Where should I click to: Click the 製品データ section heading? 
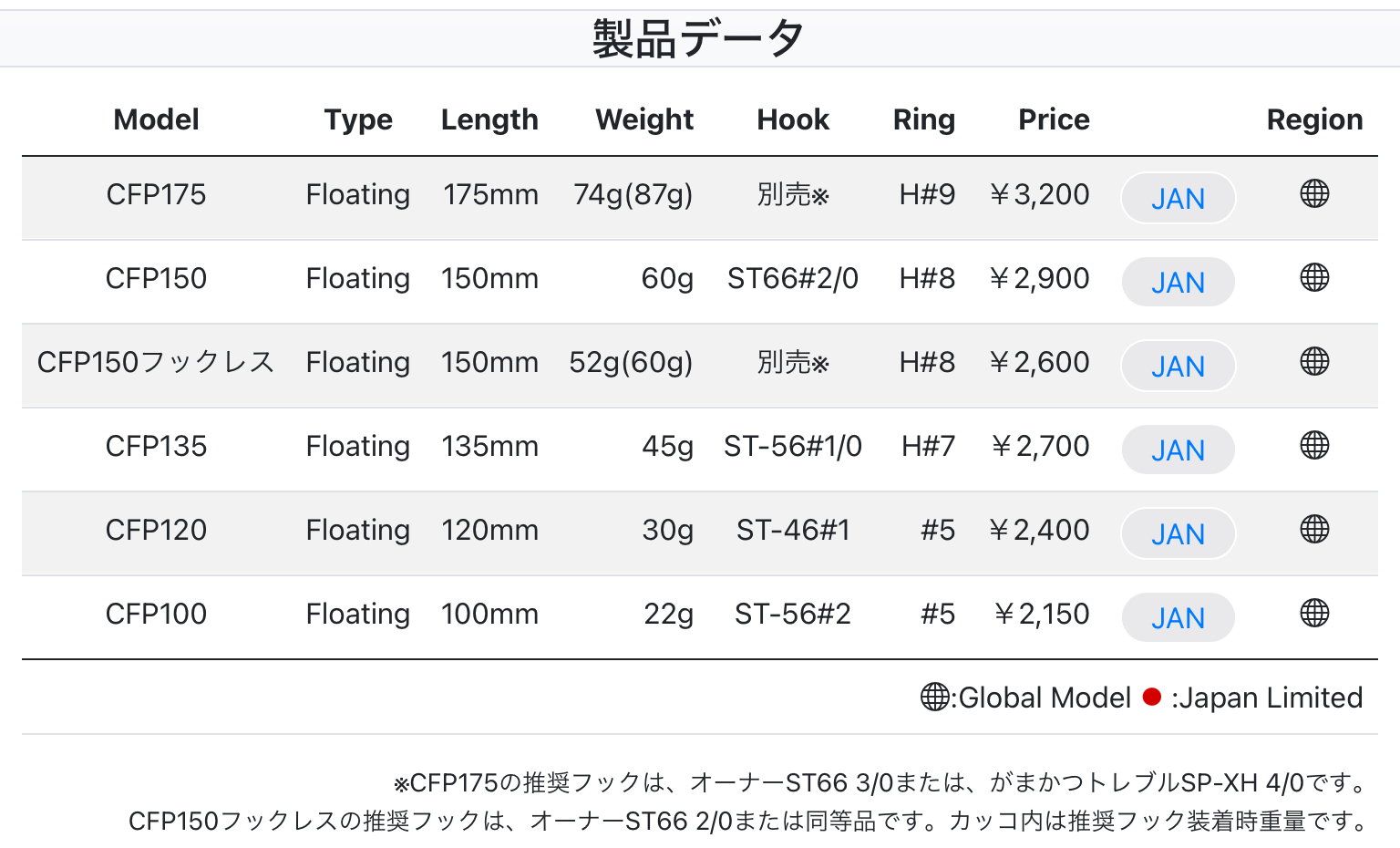(x=698, y=39)
